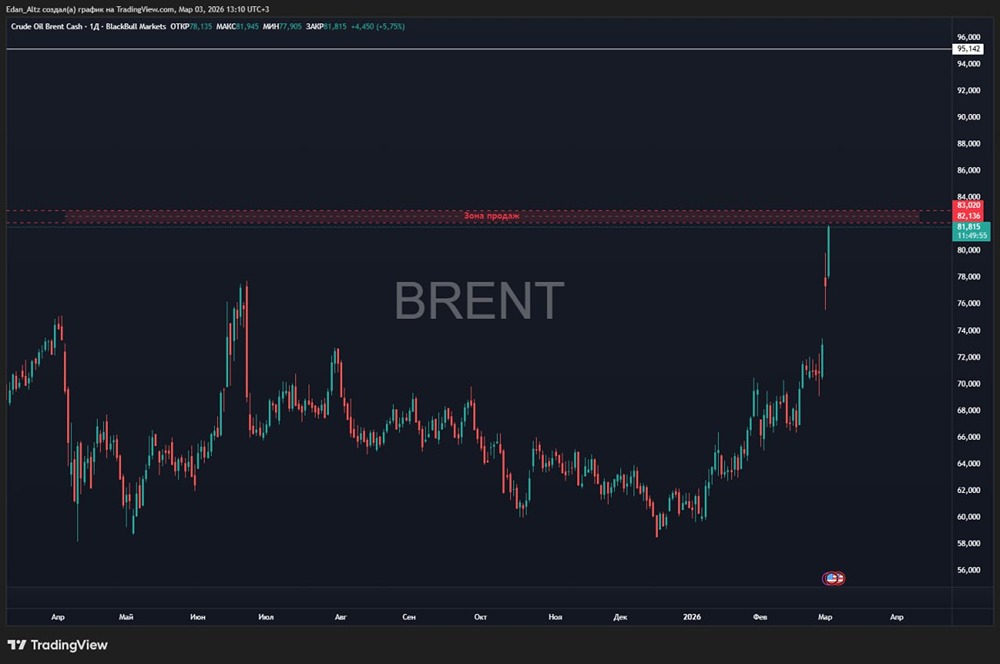Select the Зона продаж zone label
This screenshot has height=664, width=1000.
coord(491,216)
